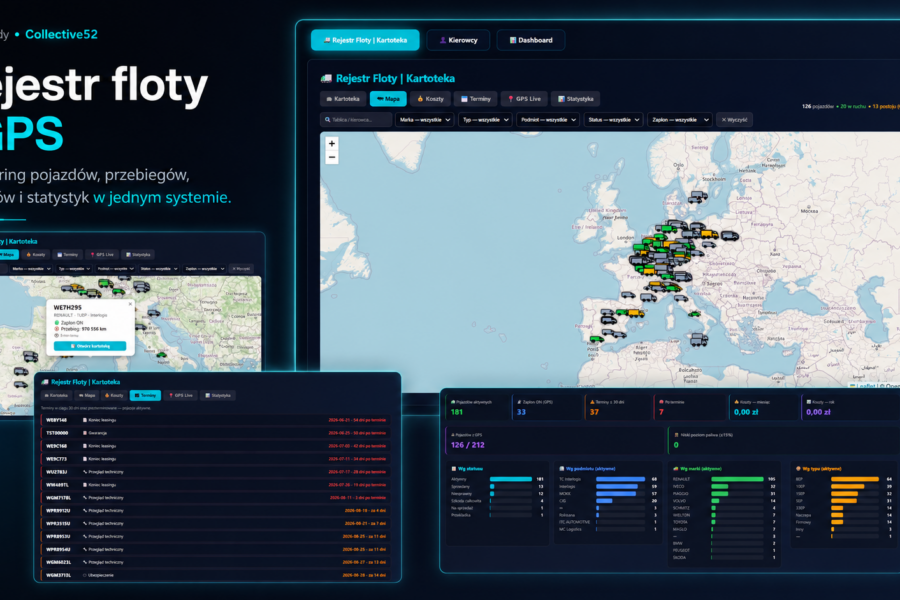Screen dimensions: 900x600
Task: Expand the Typ filter dropdown
Action: point(486,120)
